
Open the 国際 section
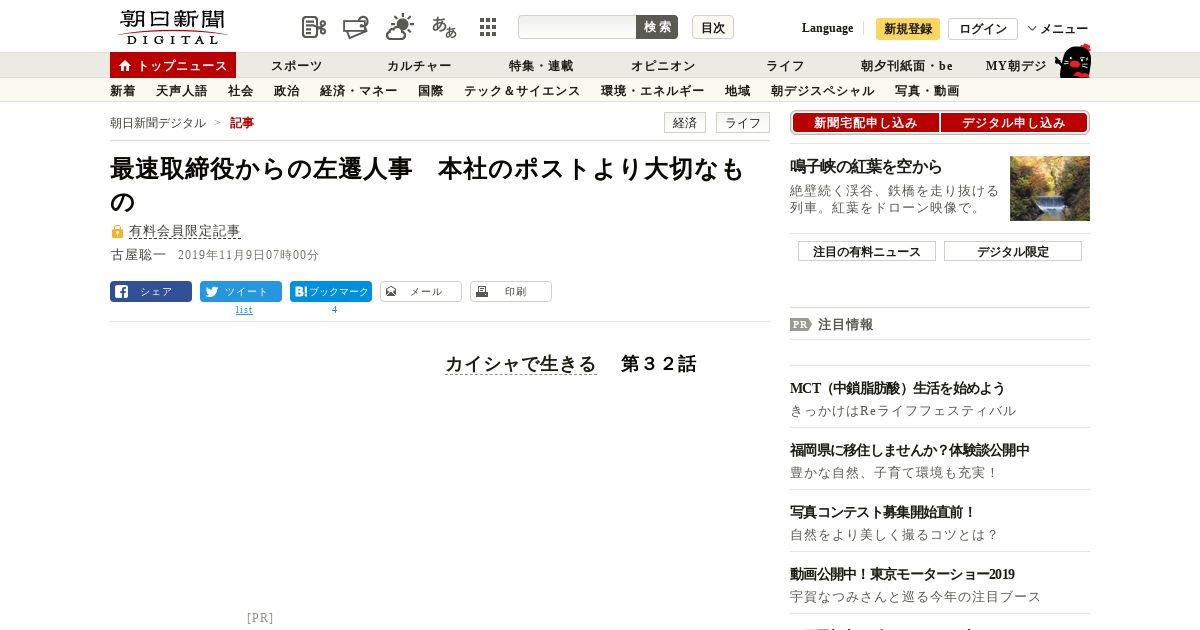[431, 91]
